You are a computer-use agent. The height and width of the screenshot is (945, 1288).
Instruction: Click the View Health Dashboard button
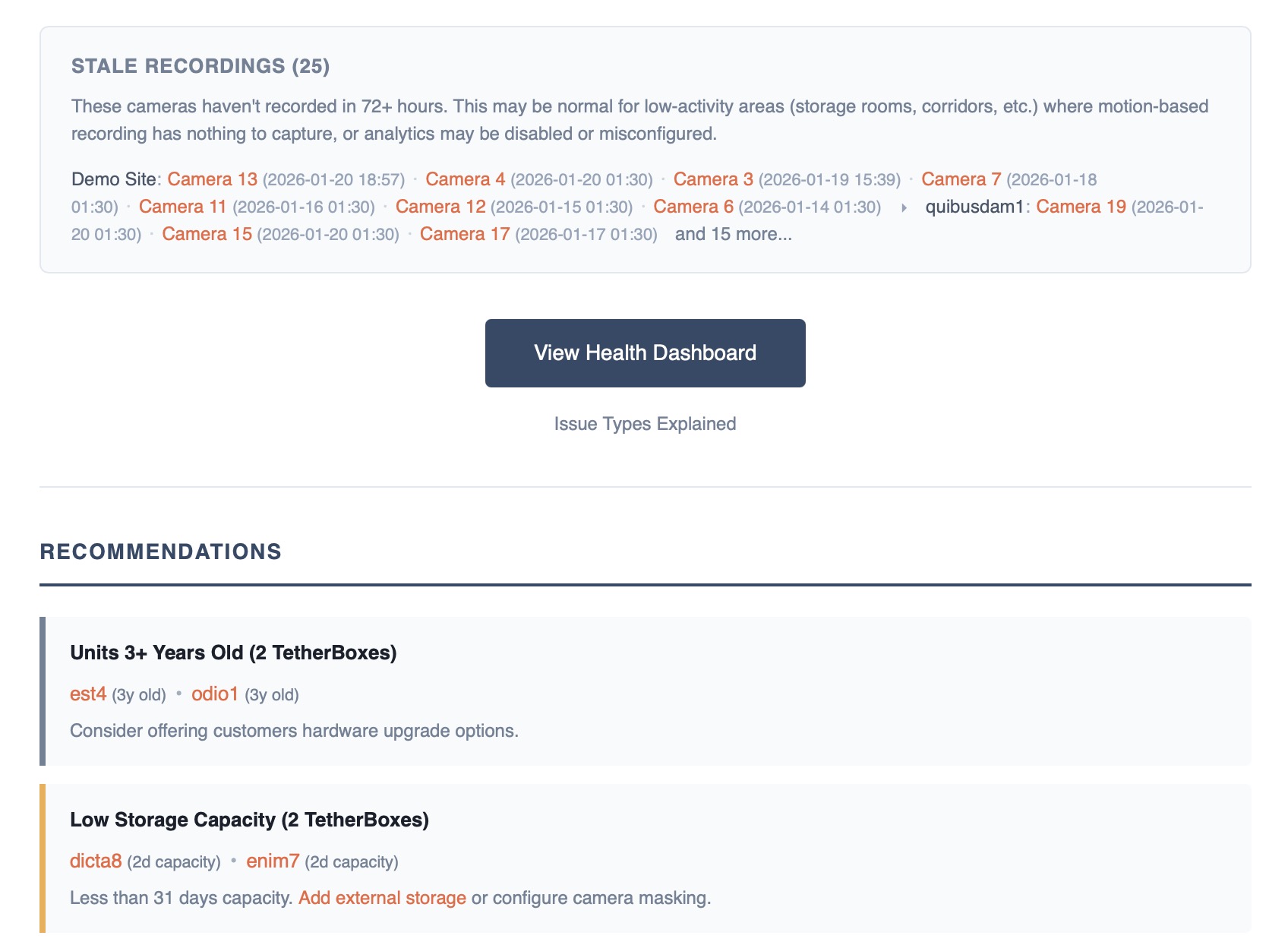(x=645, y=353)
